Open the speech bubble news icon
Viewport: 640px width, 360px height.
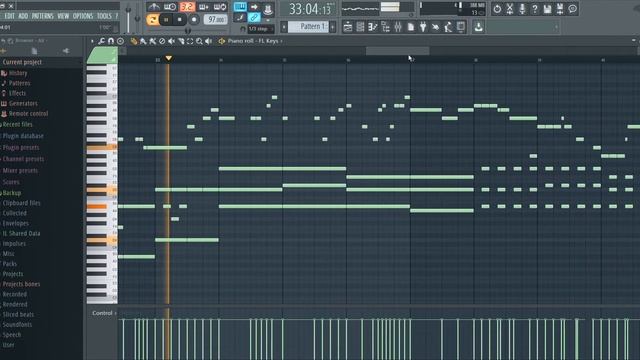click(573, 9)
